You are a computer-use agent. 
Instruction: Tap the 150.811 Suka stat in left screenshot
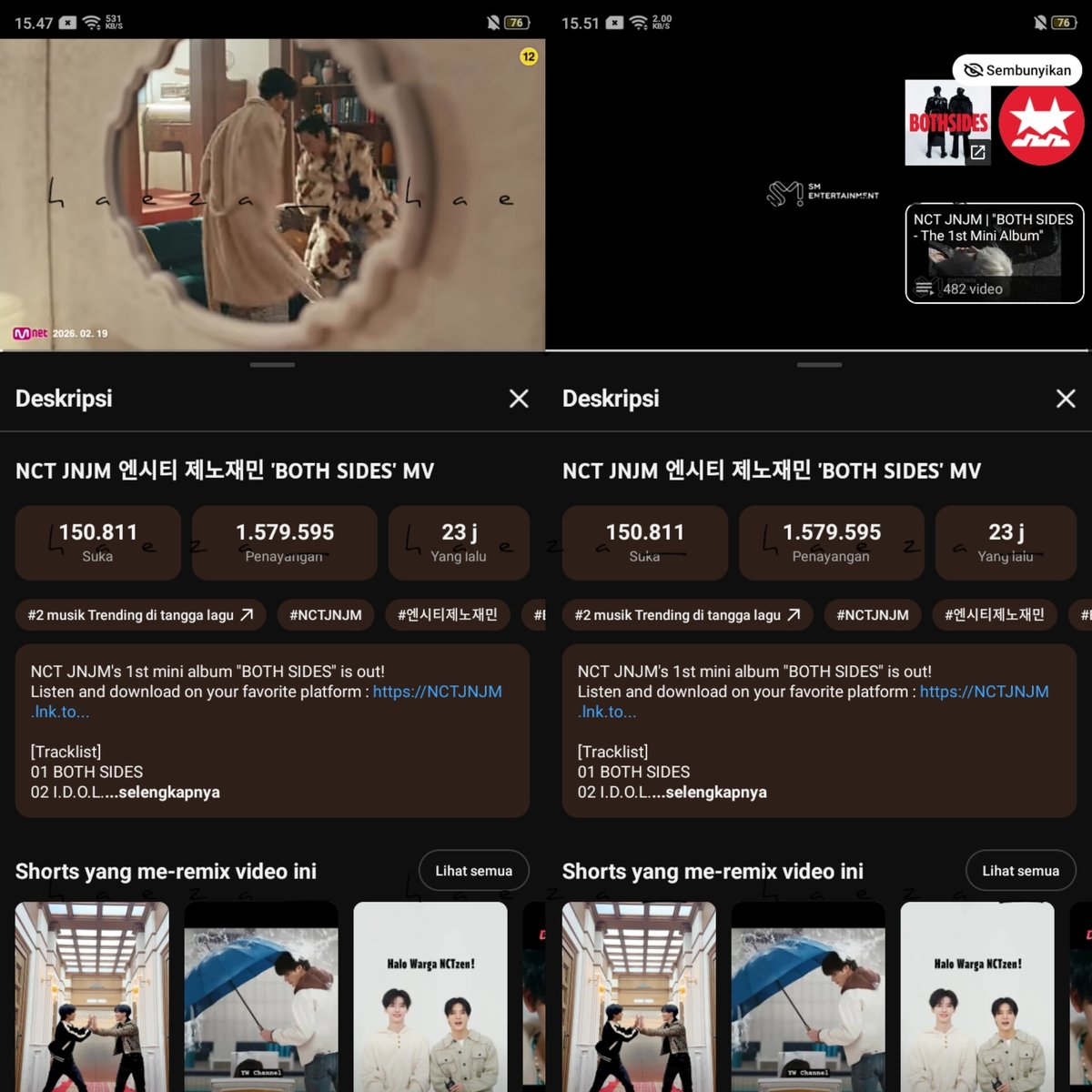tap(98, 543)
